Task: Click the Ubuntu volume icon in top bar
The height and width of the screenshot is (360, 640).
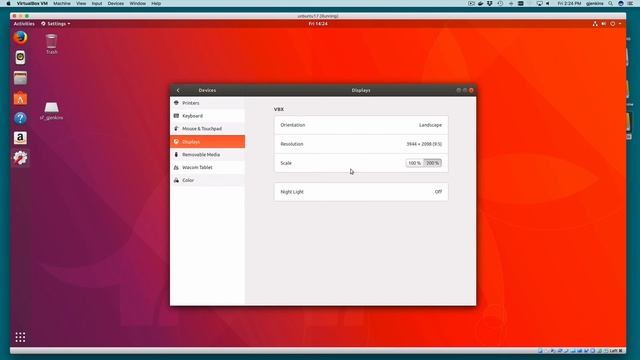Action: 604,24
